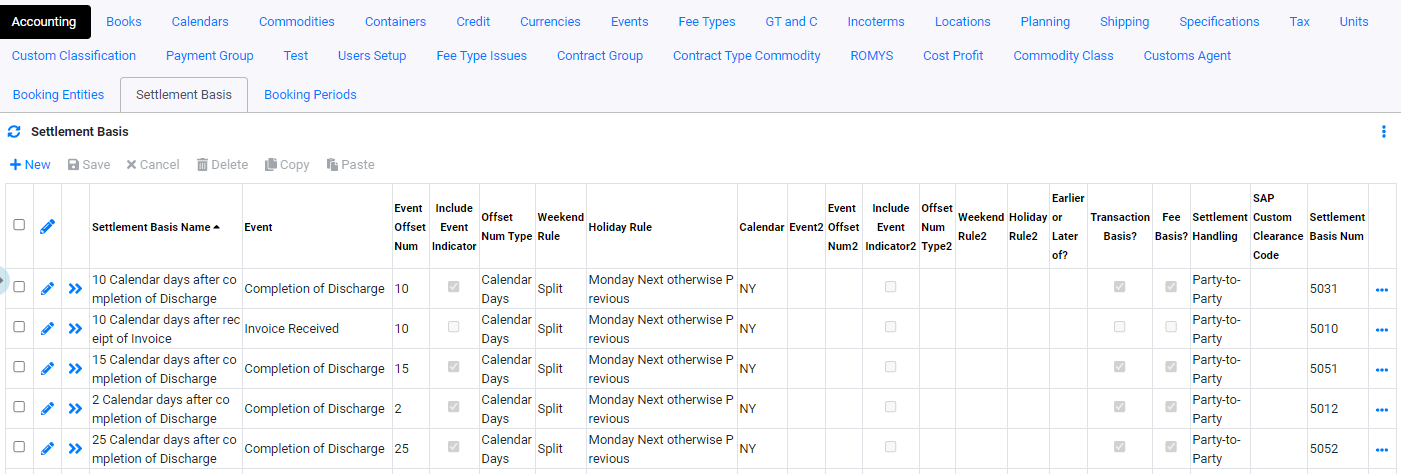Image resolution: width=1401 pixels, height=474 pixels.
Task: Open the vertical three-dot options menu
Action: [1384, 131]
